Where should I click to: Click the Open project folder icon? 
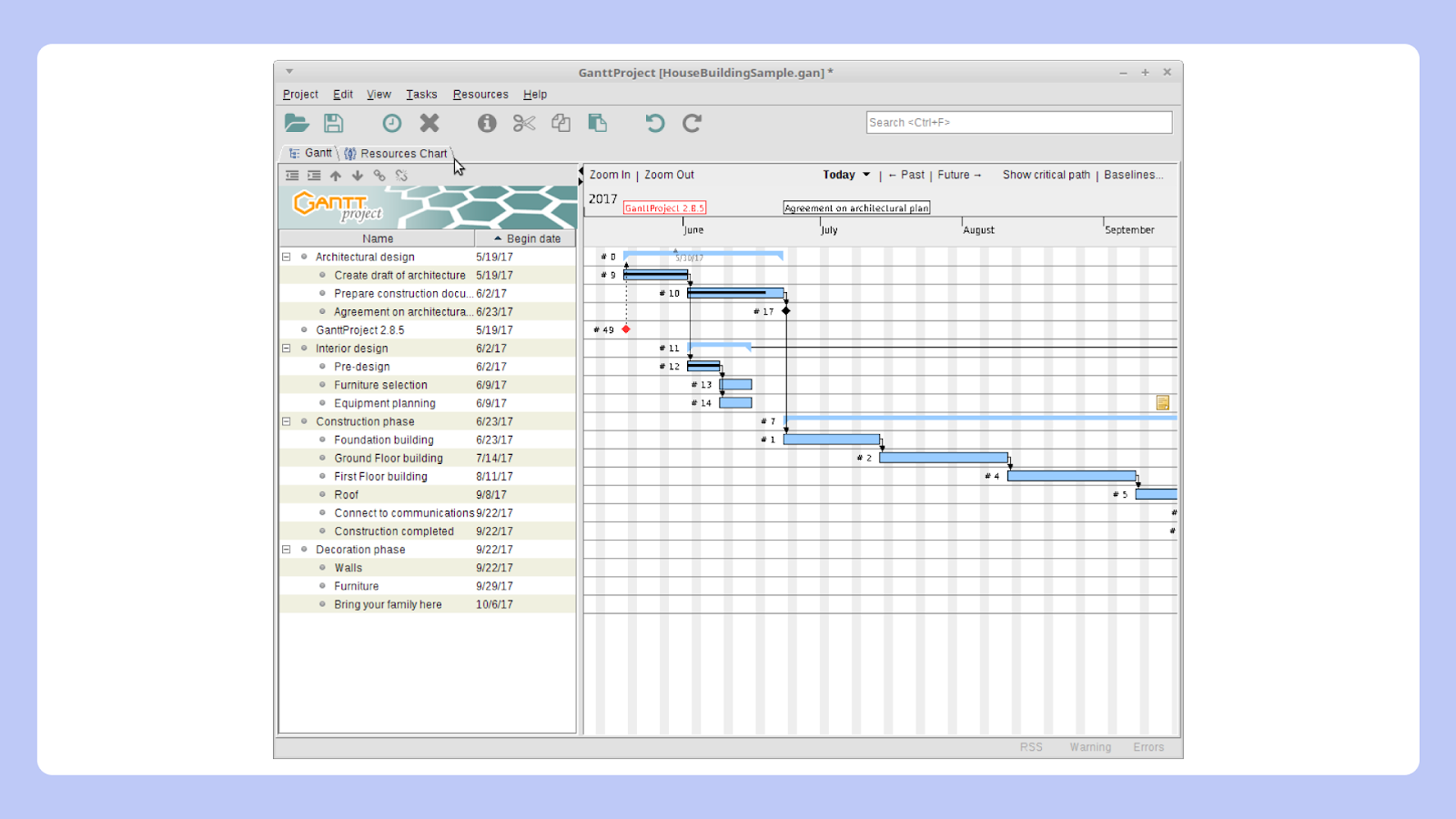point(297,123)
